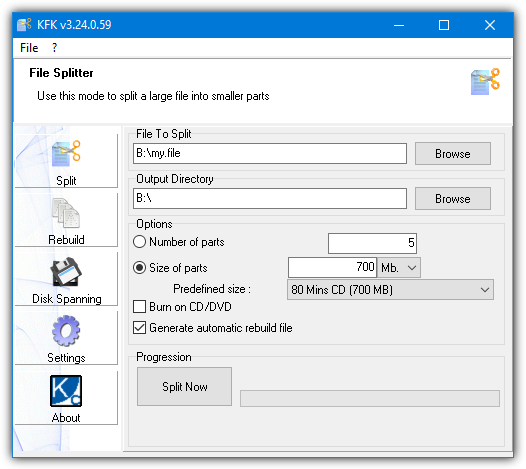Open the ? help menu
526x469 pixels.
coord(54,48)
